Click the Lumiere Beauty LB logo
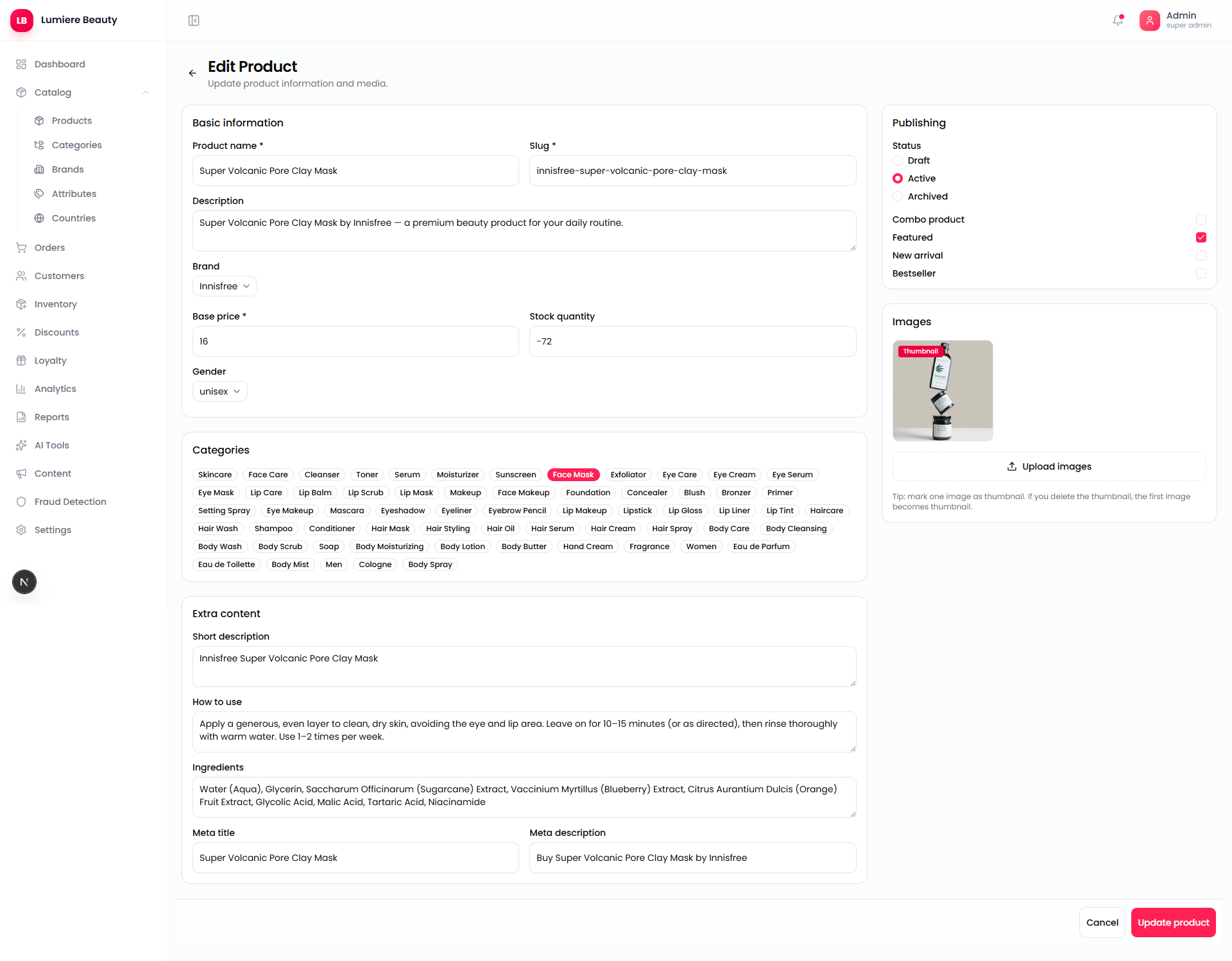This screenshot has width=1232, height=961. pyautogui.click(x=22, y=20)
